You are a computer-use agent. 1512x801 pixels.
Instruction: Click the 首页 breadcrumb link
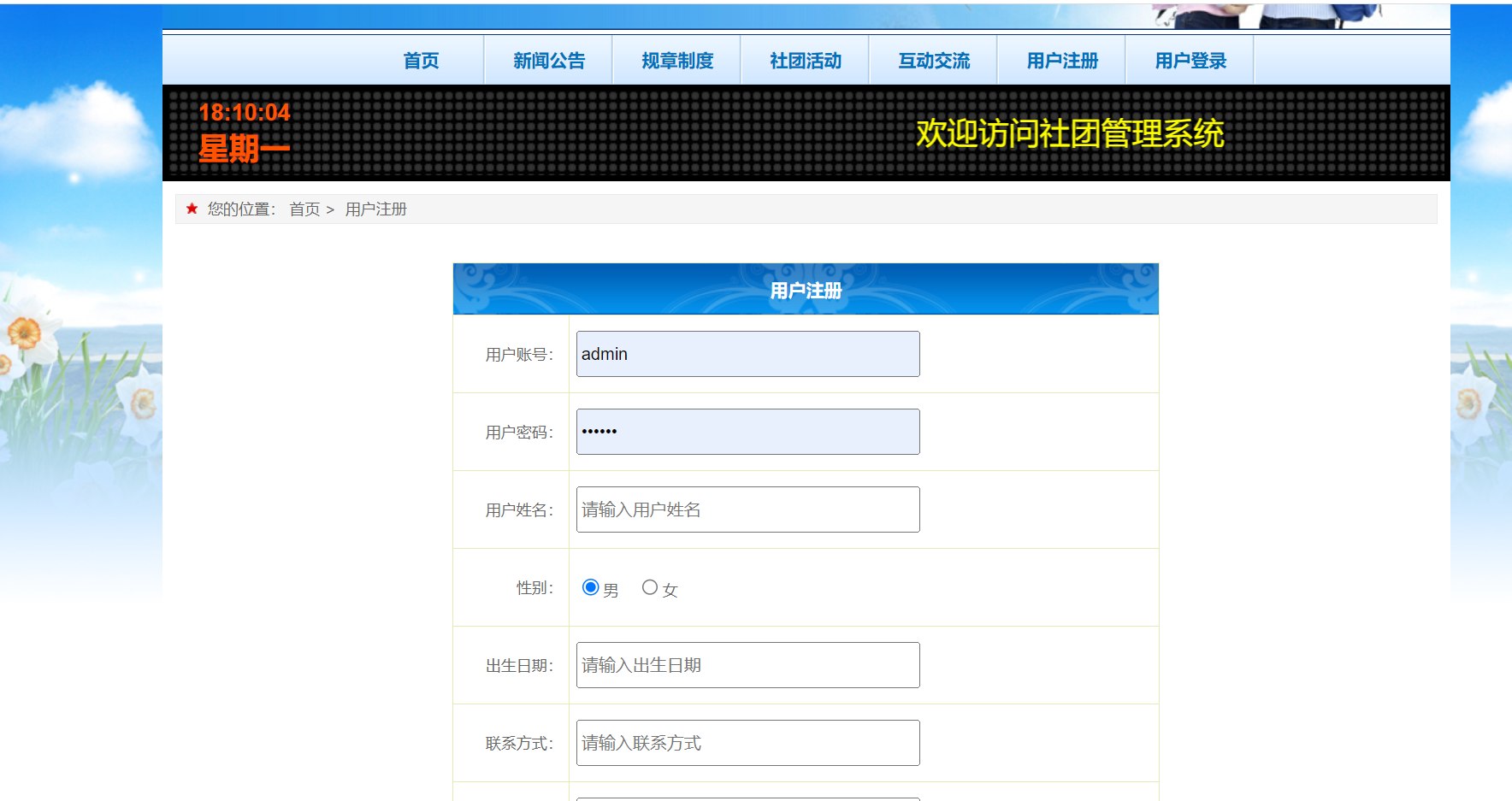point(304,209)
